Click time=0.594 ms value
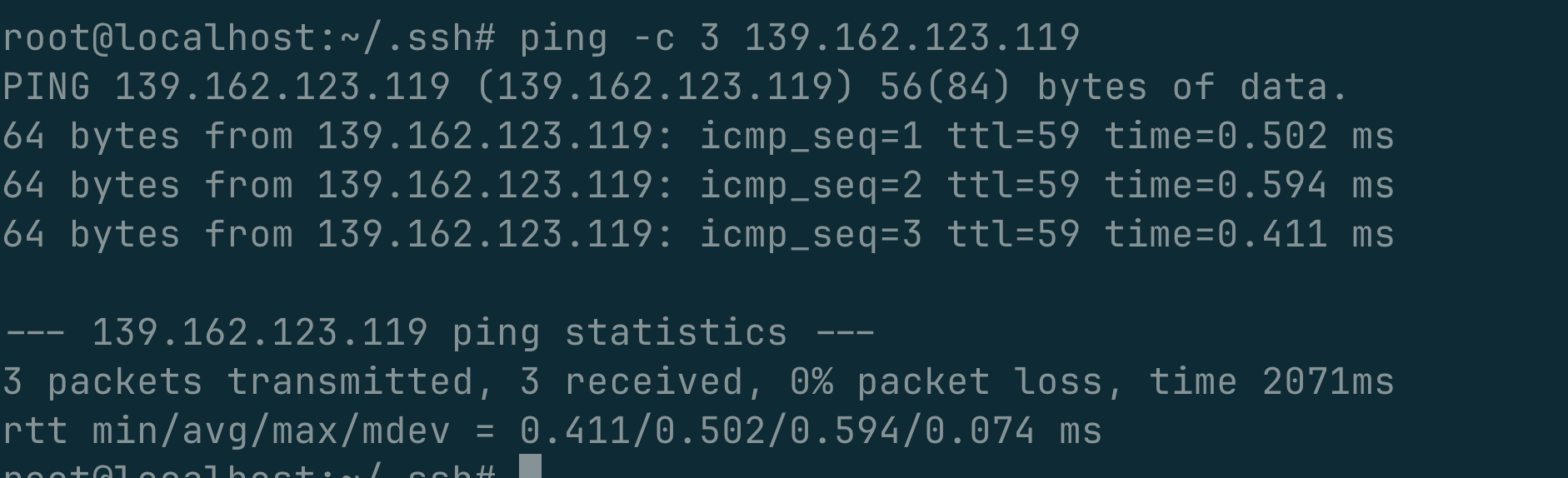The image size is (1568, 478). coord(1249,187)
